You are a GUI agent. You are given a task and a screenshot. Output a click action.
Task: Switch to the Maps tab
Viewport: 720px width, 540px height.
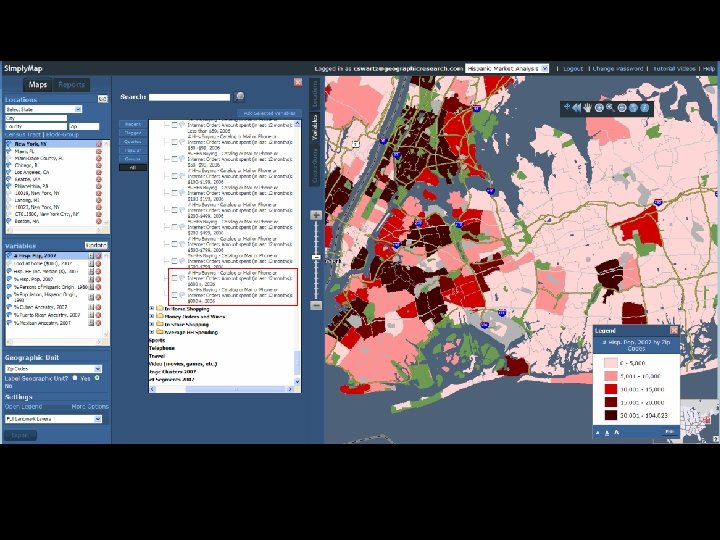[x=38, y=84]
